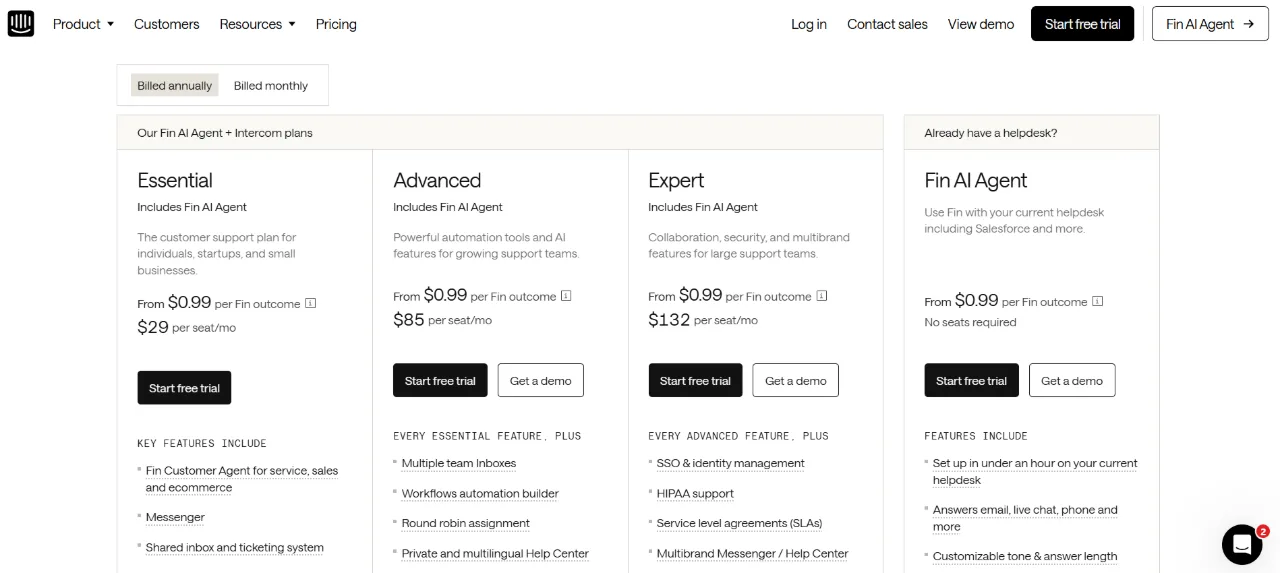The width and height of the screenshot is (1280, 573).
Task: Click the $85 per seat/mo price
Action: click(442, 320)
